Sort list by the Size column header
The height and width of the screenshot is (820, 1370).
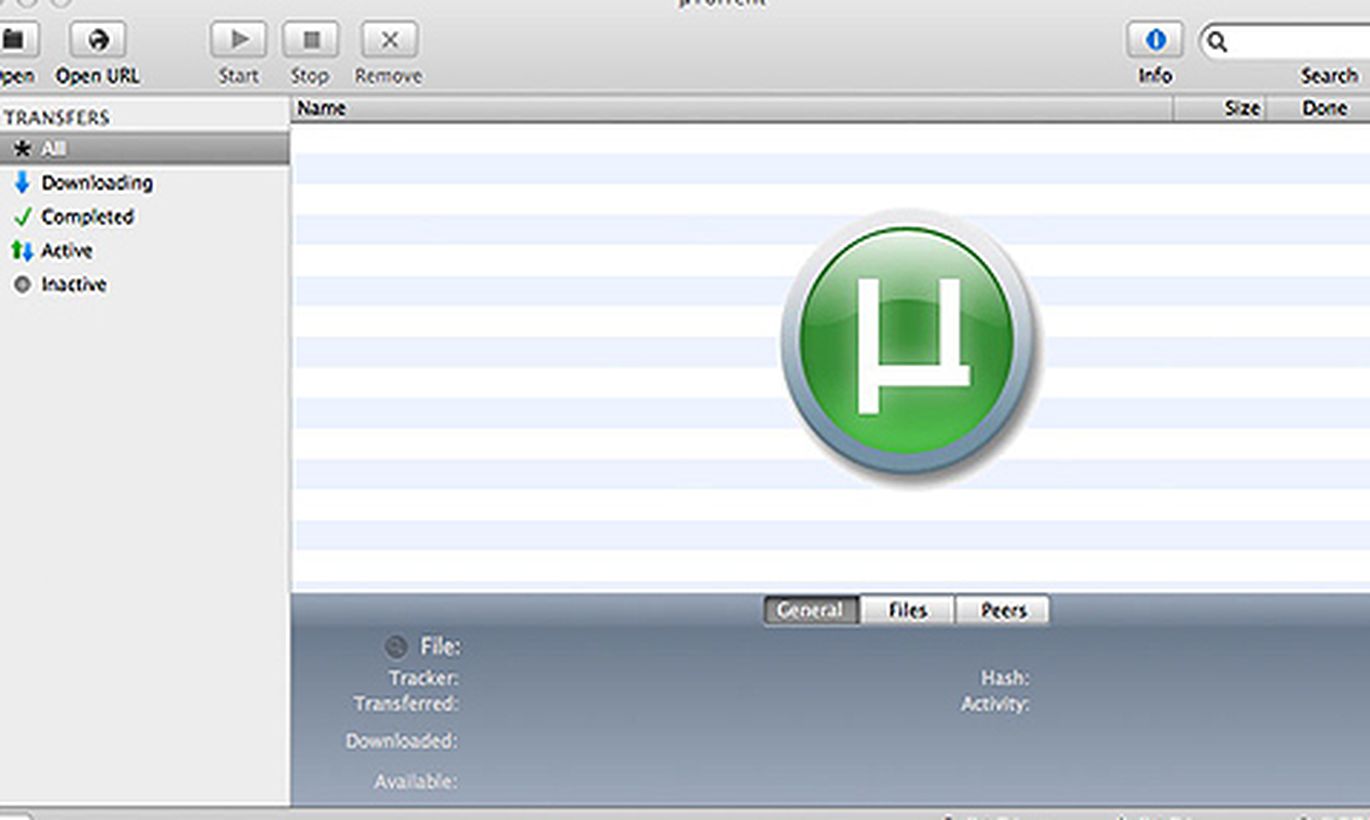coord(1220,108)
